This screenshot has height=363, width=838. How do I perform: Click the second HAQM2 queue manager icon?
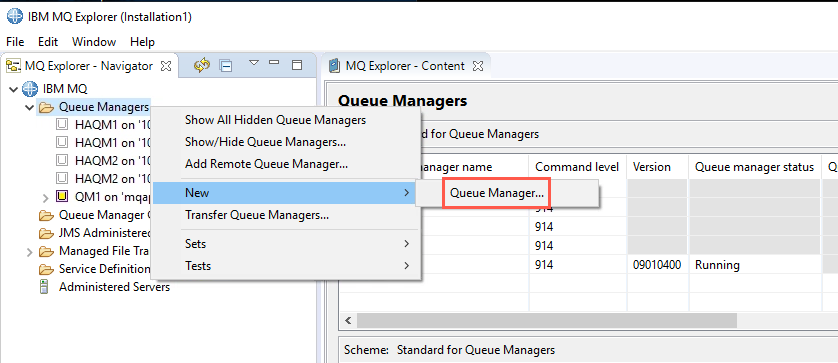coord(62,177)
